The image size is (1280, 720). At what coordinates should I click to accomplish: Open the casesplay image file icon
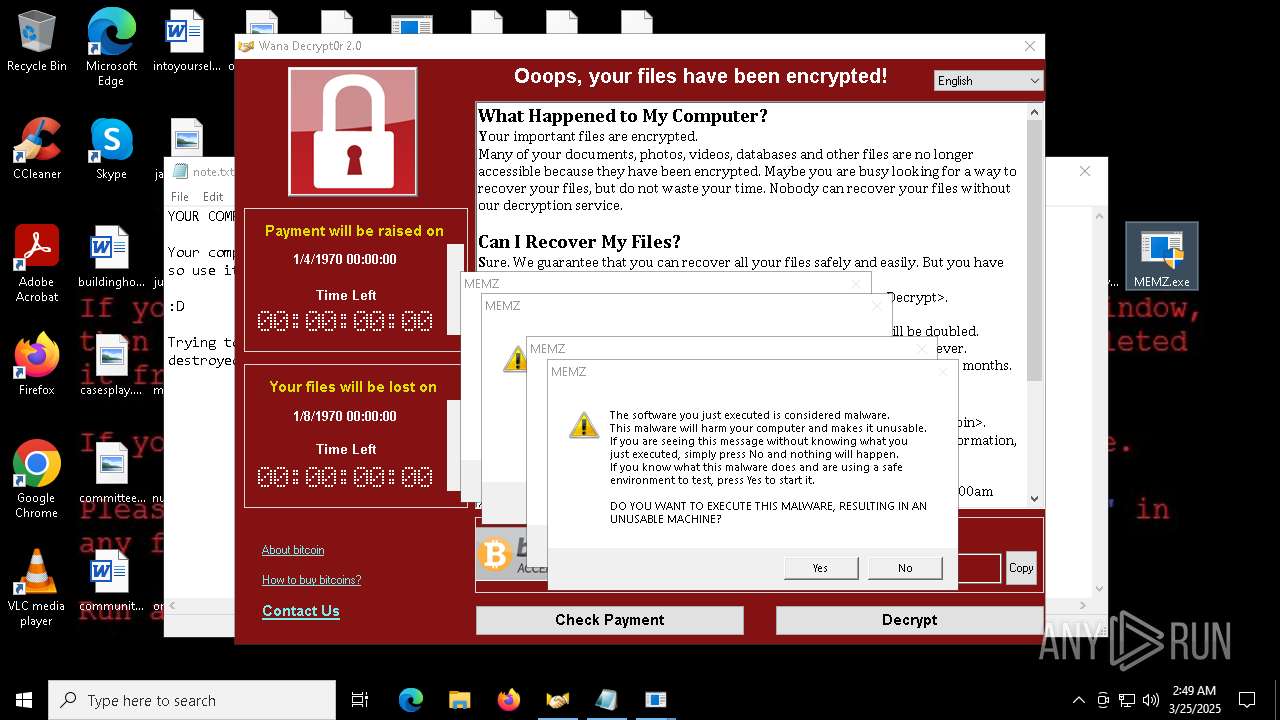pos(111,366)
